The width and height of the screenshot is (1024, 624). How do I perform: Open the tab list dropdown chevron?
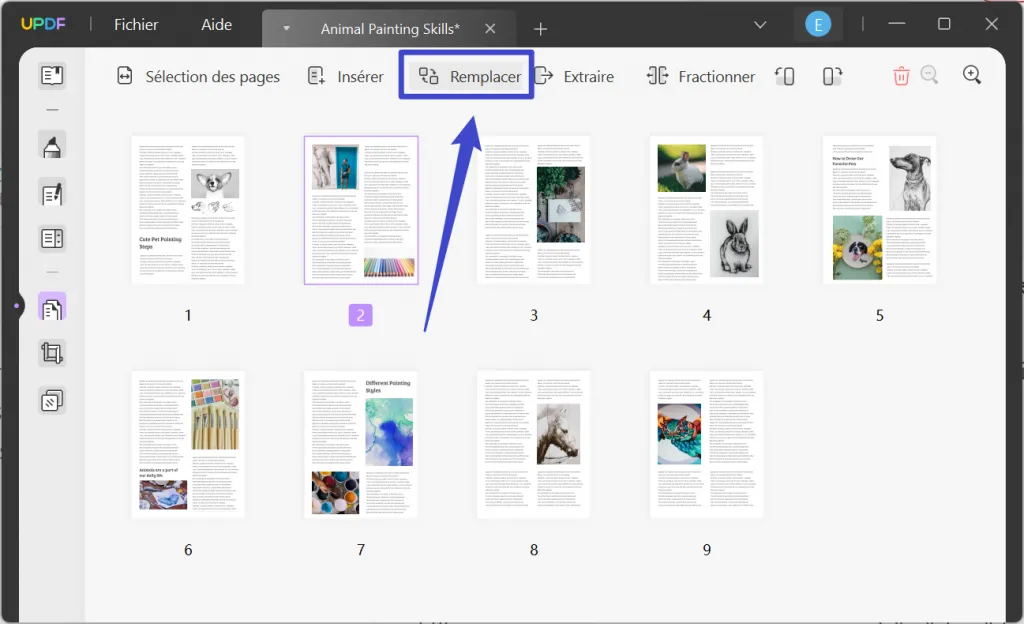coord(760,24)
